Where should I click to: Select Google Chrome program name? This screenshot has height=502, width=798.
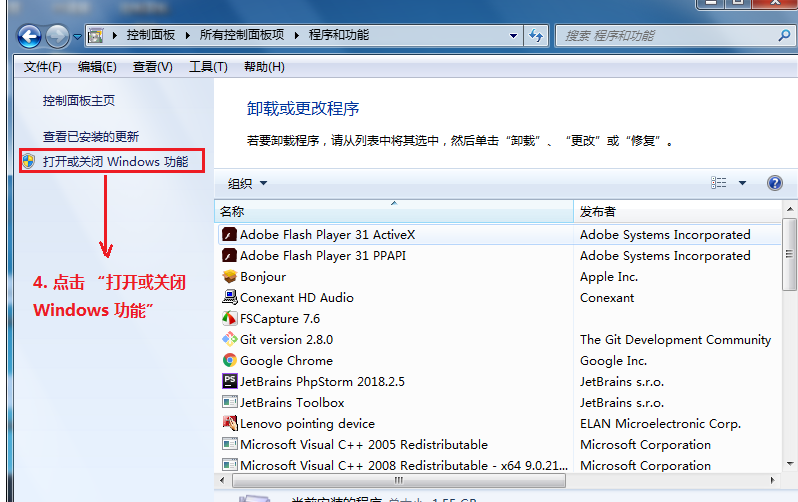pos(287,361)
